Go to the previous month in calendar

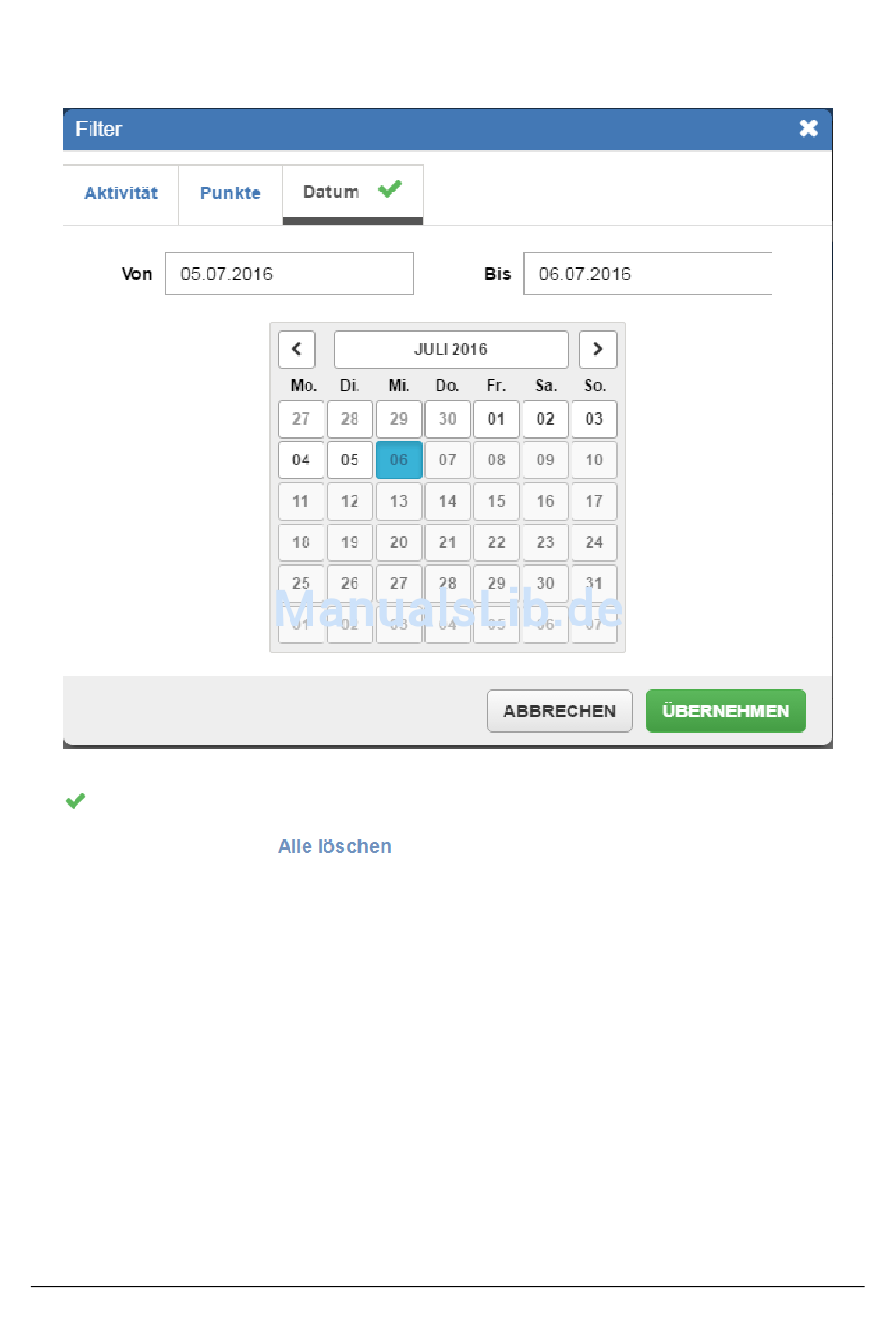(296, 349)
